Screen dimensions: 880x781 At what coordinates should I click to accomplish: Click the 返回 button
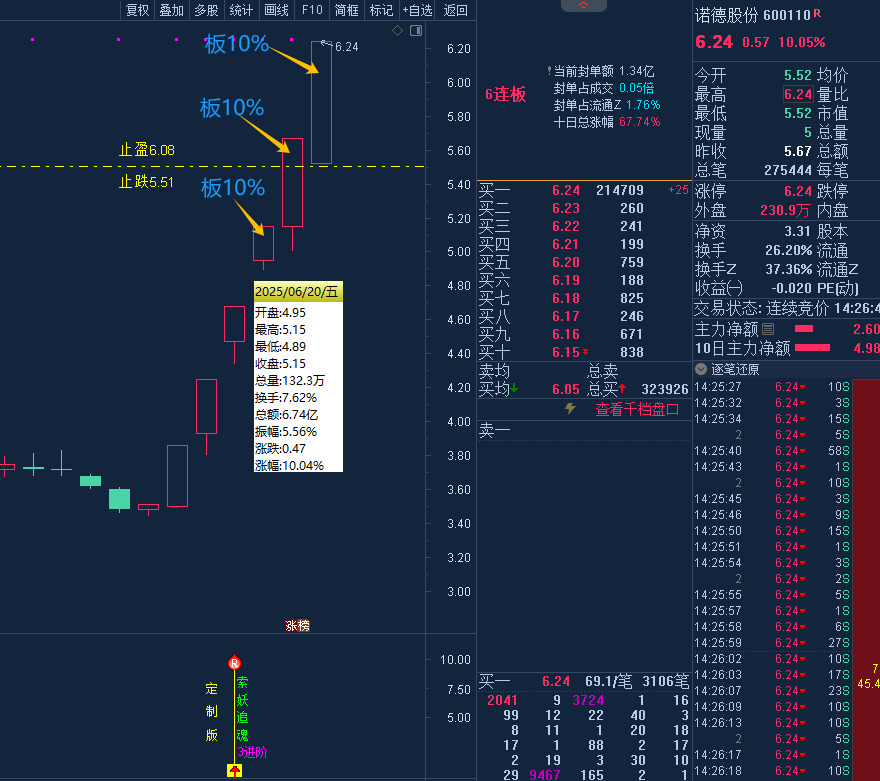(x=456, y=10)
